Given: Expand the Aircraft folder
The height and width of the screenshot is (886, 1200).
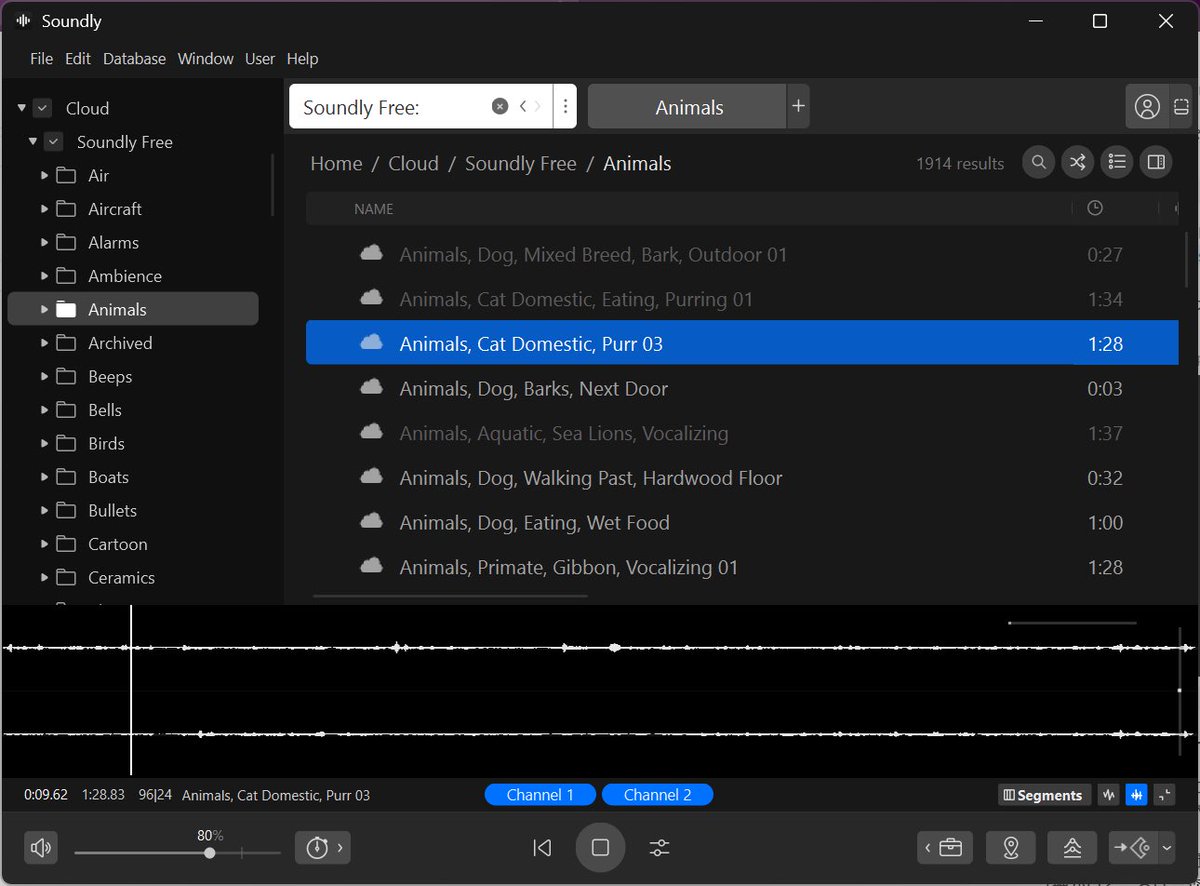Looking at the screenshot, I should point(44,209).
